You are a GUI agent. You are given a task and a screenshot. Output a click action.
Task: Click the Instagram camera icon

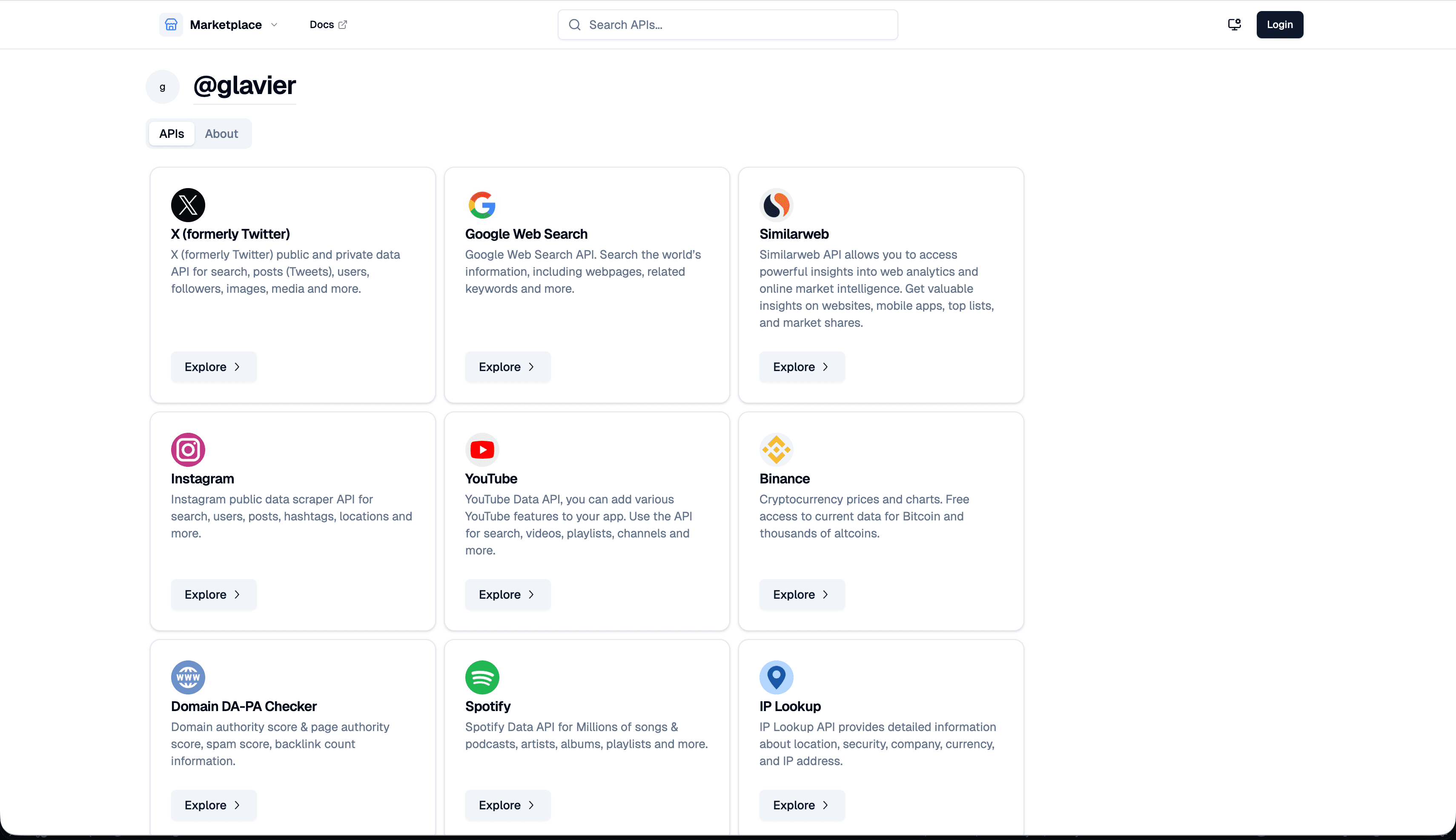click(188, 449)
